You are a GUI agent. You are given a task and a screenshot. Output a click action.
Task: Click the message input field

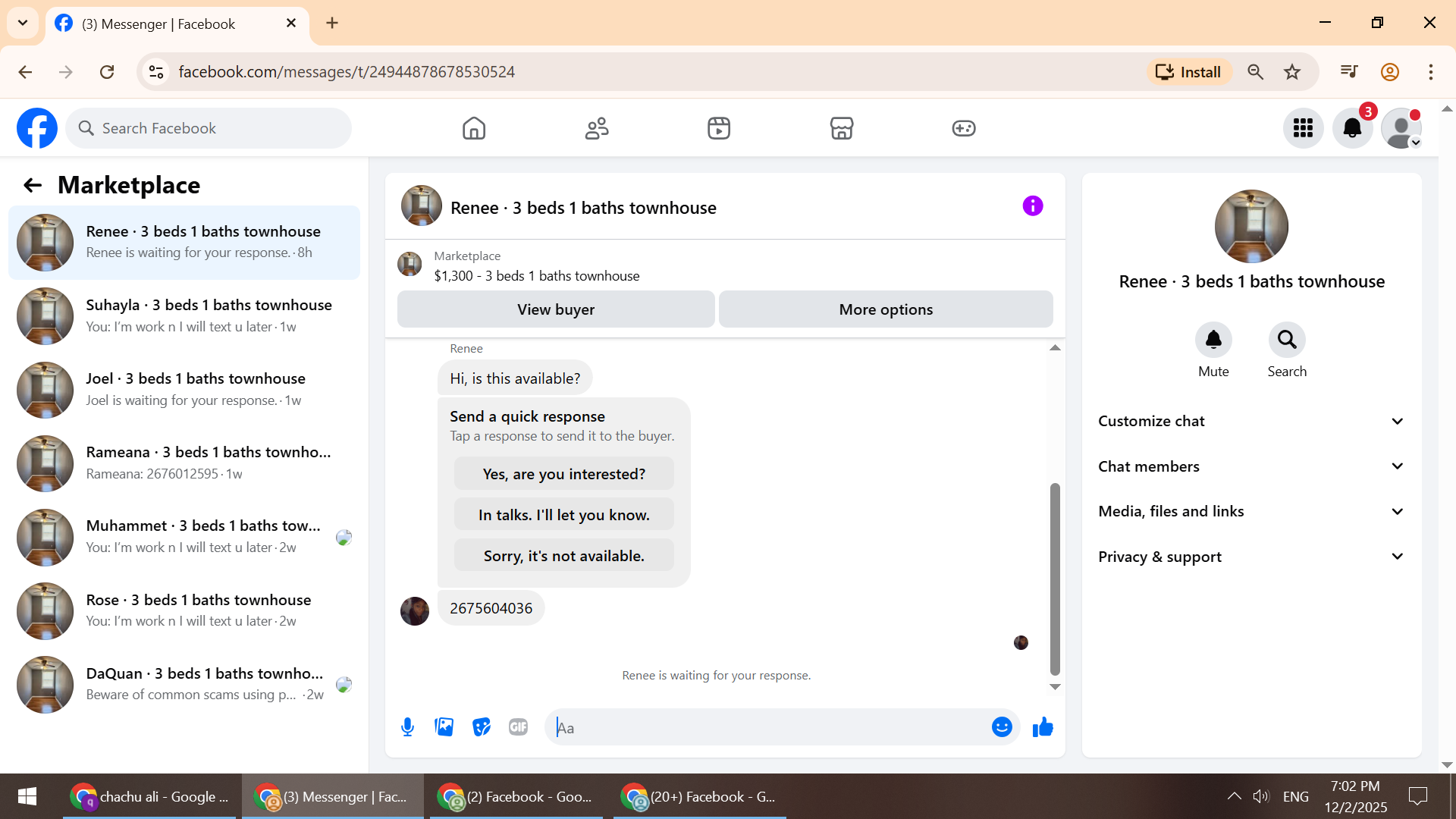[x=766, y=728]
